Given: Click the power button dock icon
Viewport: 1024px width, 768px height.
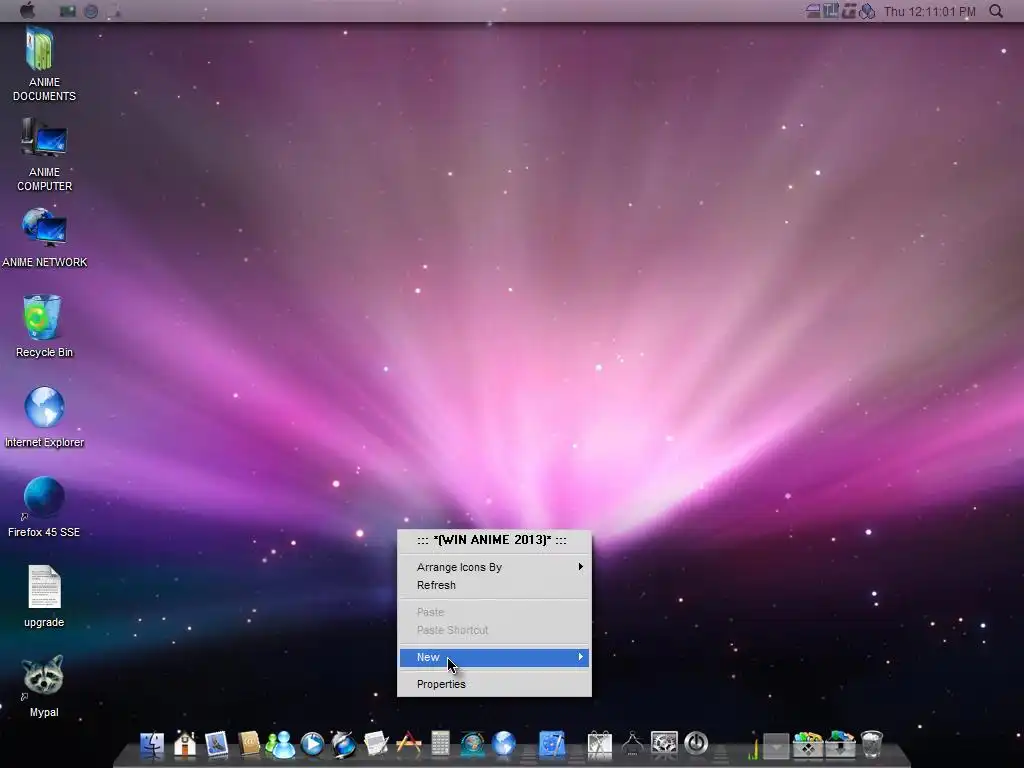Looking at the screenshot, I should (x=696, y=744).
